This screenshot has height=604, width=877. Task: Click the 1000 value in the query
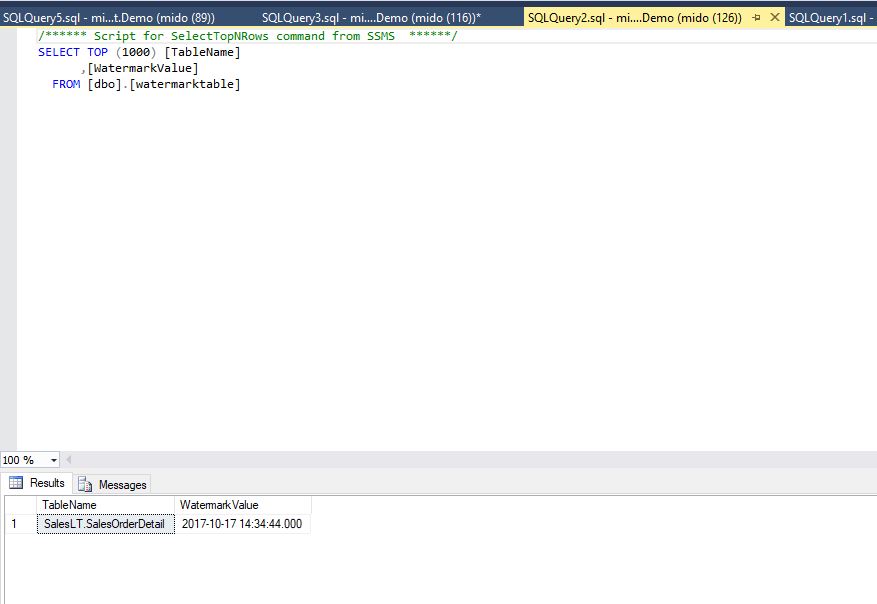click(x=136, y=52)
